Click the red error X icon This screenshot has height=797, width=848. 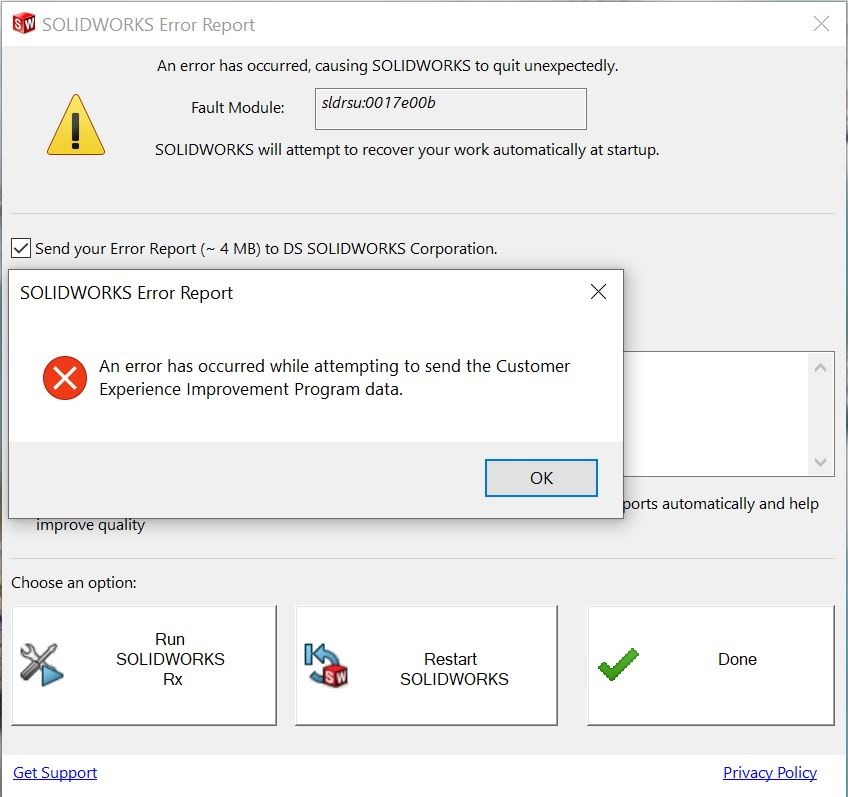tap(65, 378)
